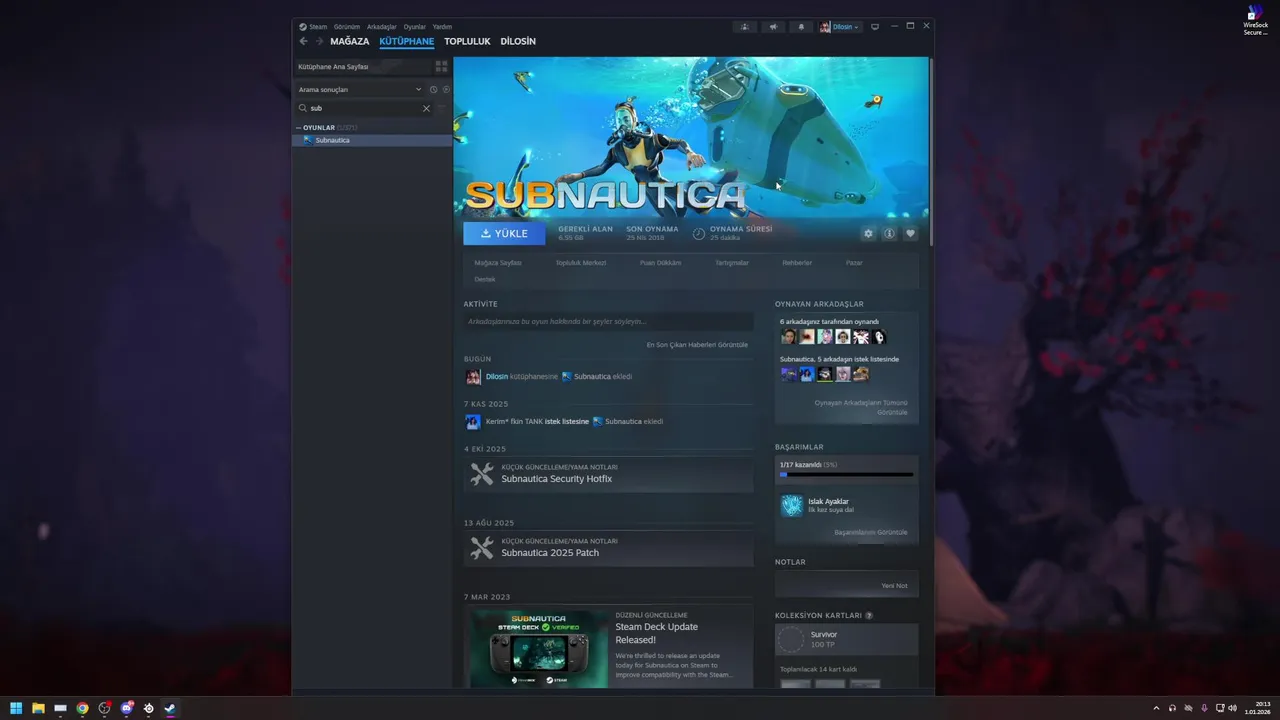
Task: Toggle library grid view icon
Action: 441,66
